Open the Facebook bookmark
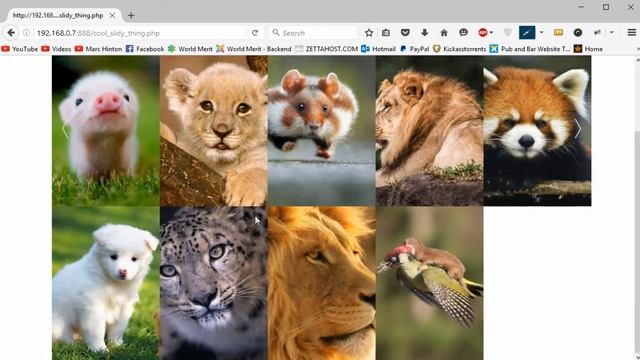 [145, 49]
